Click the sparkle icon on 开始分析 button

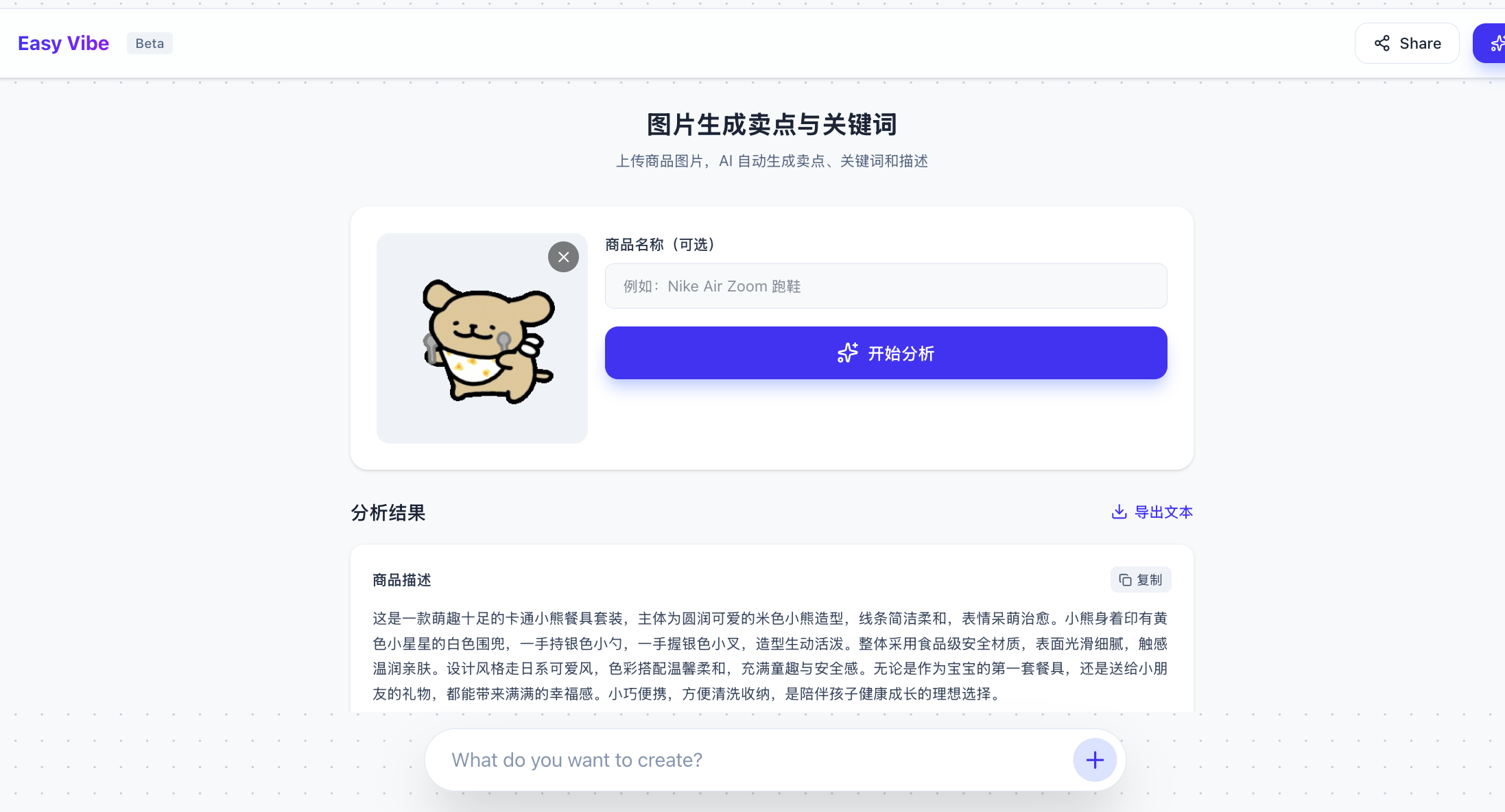[x=847, y=353]
